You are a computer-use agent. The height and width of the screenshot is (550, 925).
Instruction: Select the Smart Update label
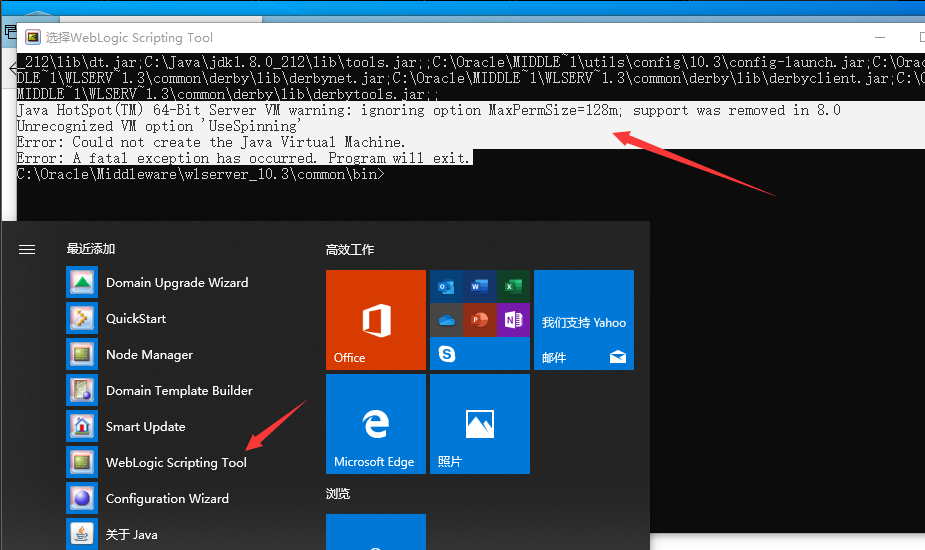point(146,427)
